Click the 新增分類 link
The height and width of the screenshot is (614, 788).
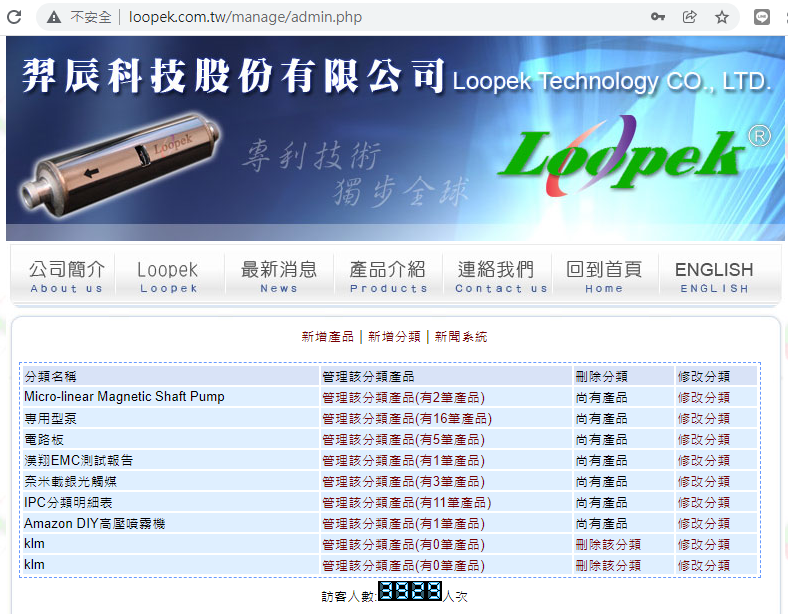click(394, 337)
